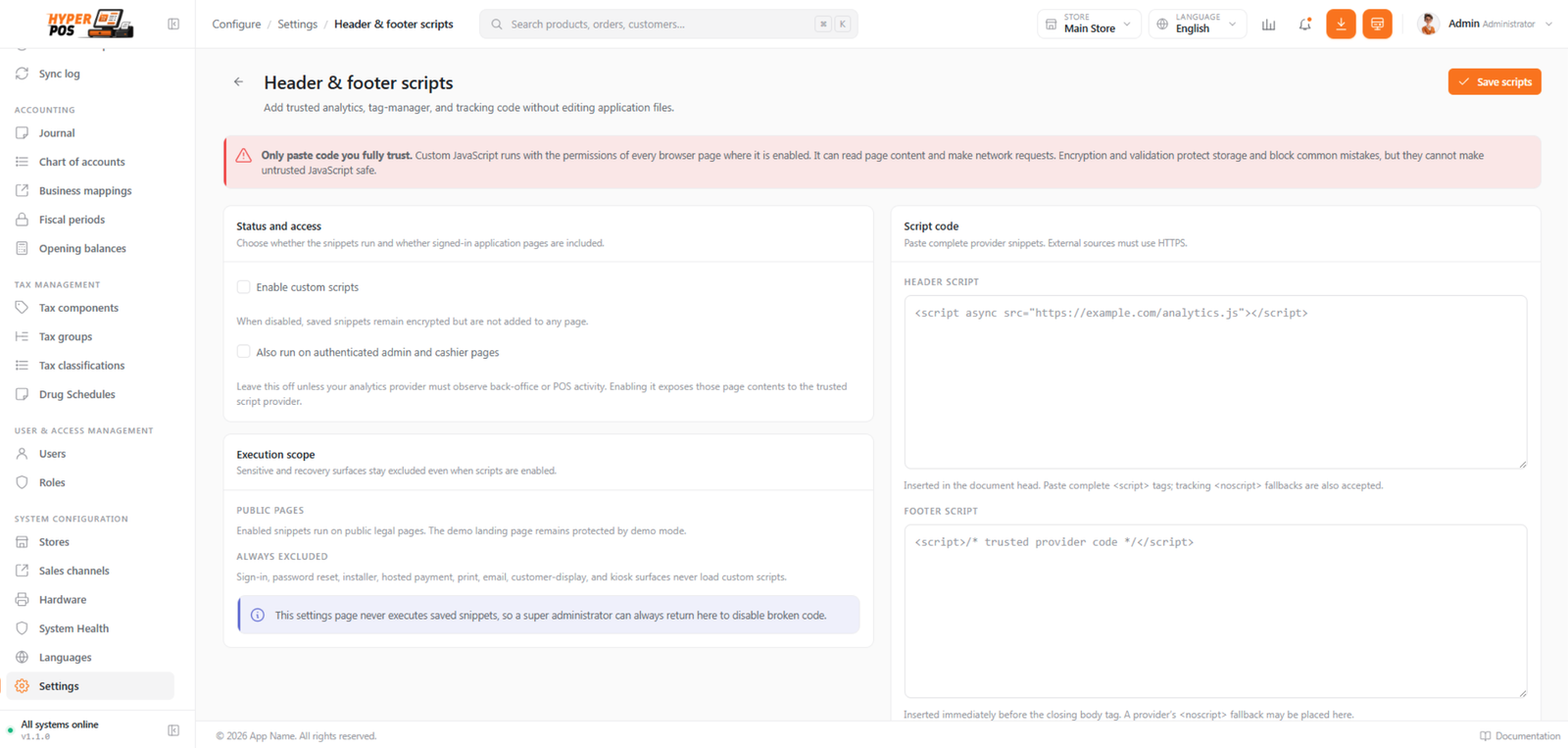Click the orange download icon button
The height and width of the screenshot is (748, 1568).
tap(1341, 24)
